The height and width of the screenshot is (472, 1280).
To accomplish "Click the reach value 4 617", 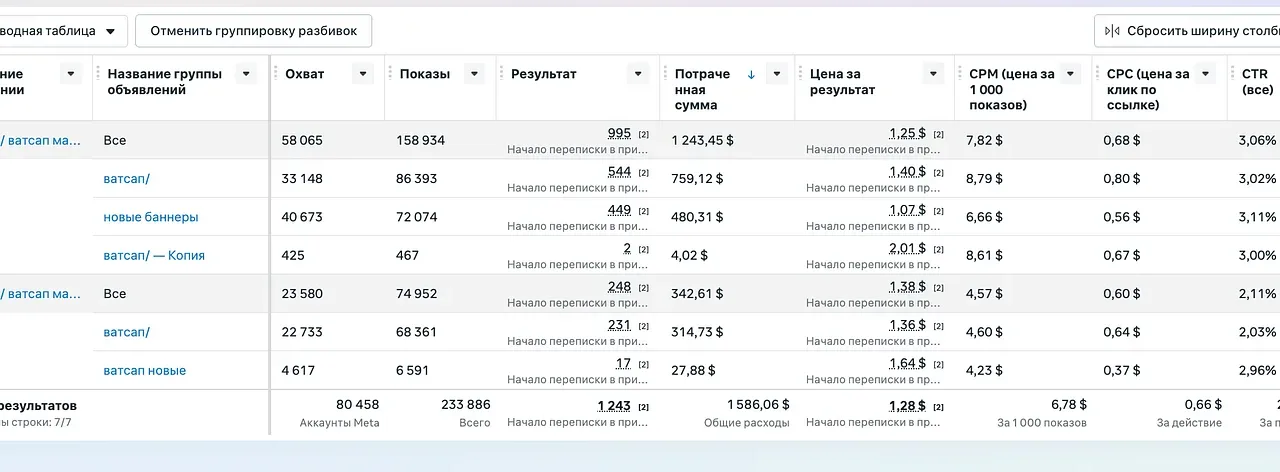I will 300,370.
